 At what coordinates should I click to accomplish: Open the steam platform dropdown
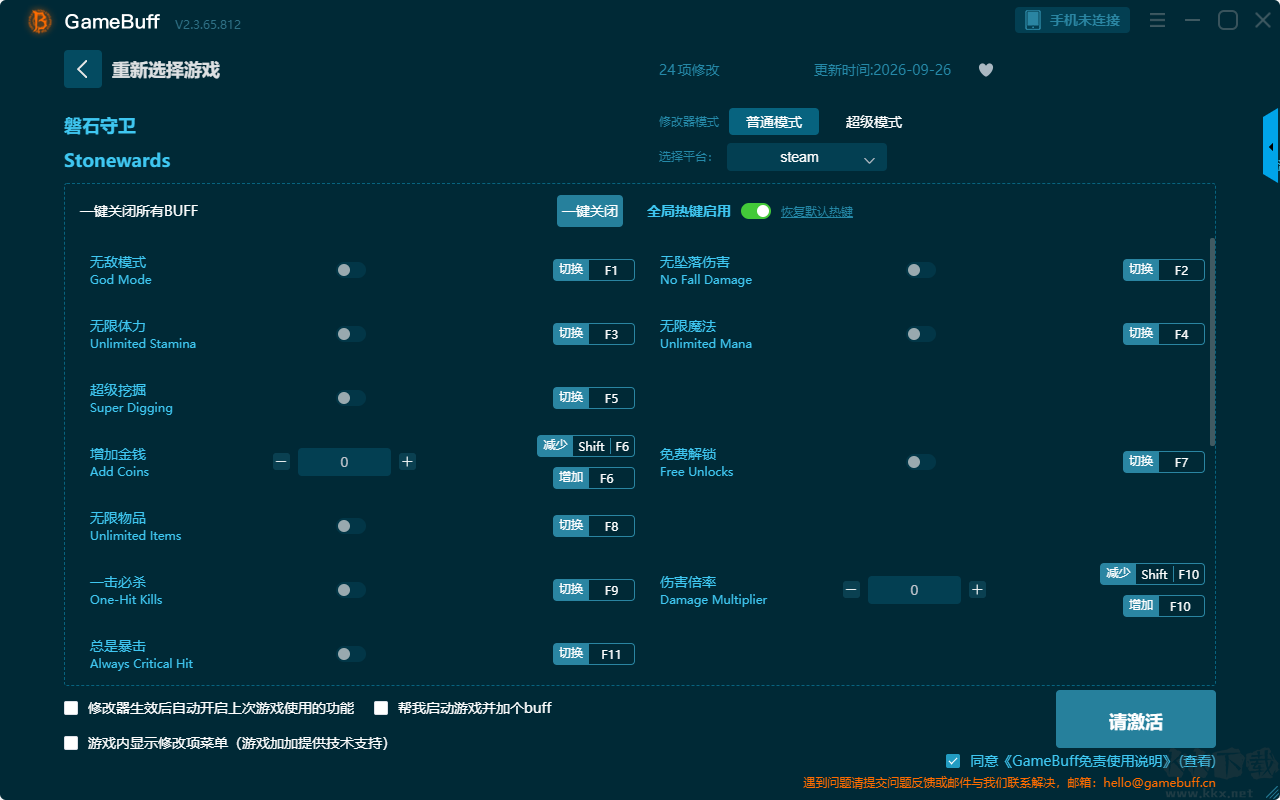(x=807, y=157)
